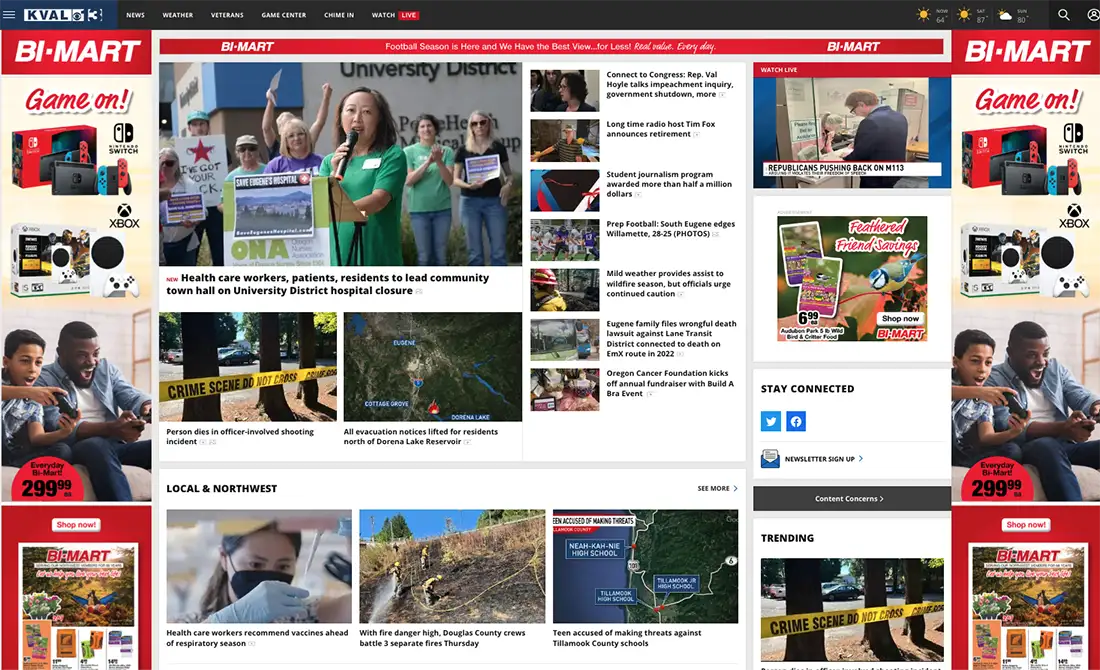1100x670 pixels.
Task: Click the football game thumbnail
Action: pyautogui.click(x=565, y=240)
